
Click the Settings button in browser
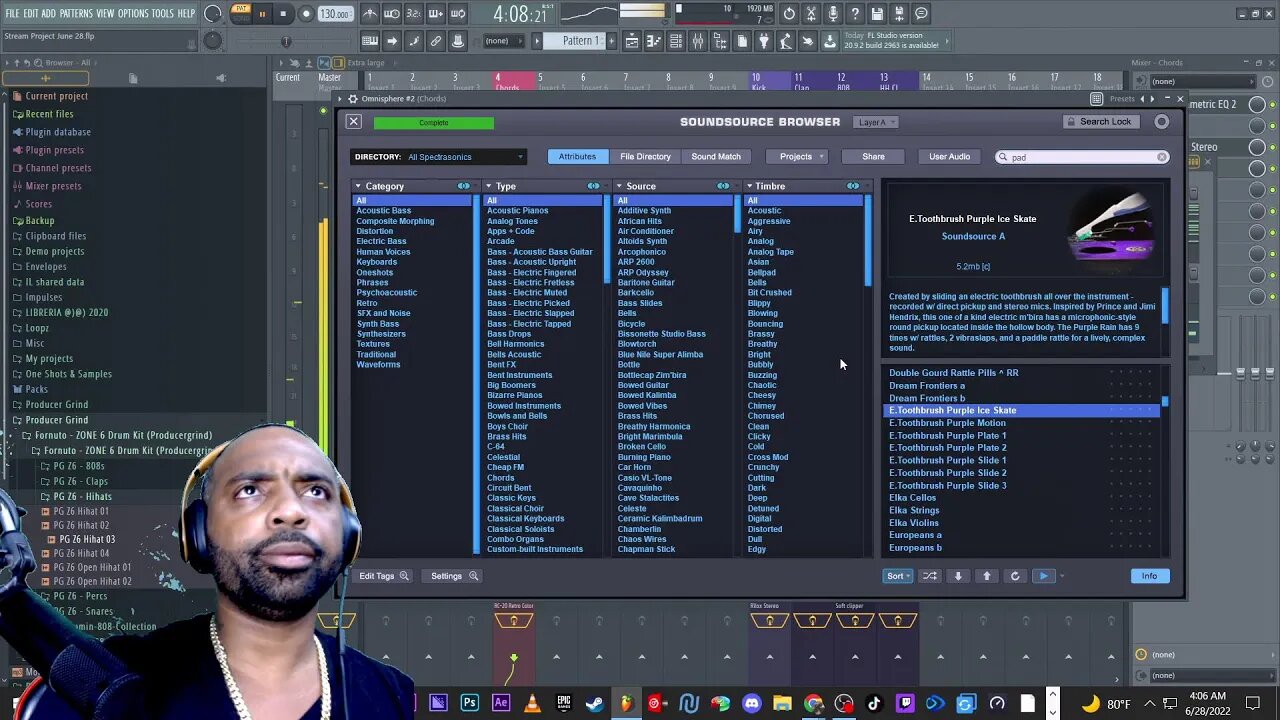click(x=454, y=576)
